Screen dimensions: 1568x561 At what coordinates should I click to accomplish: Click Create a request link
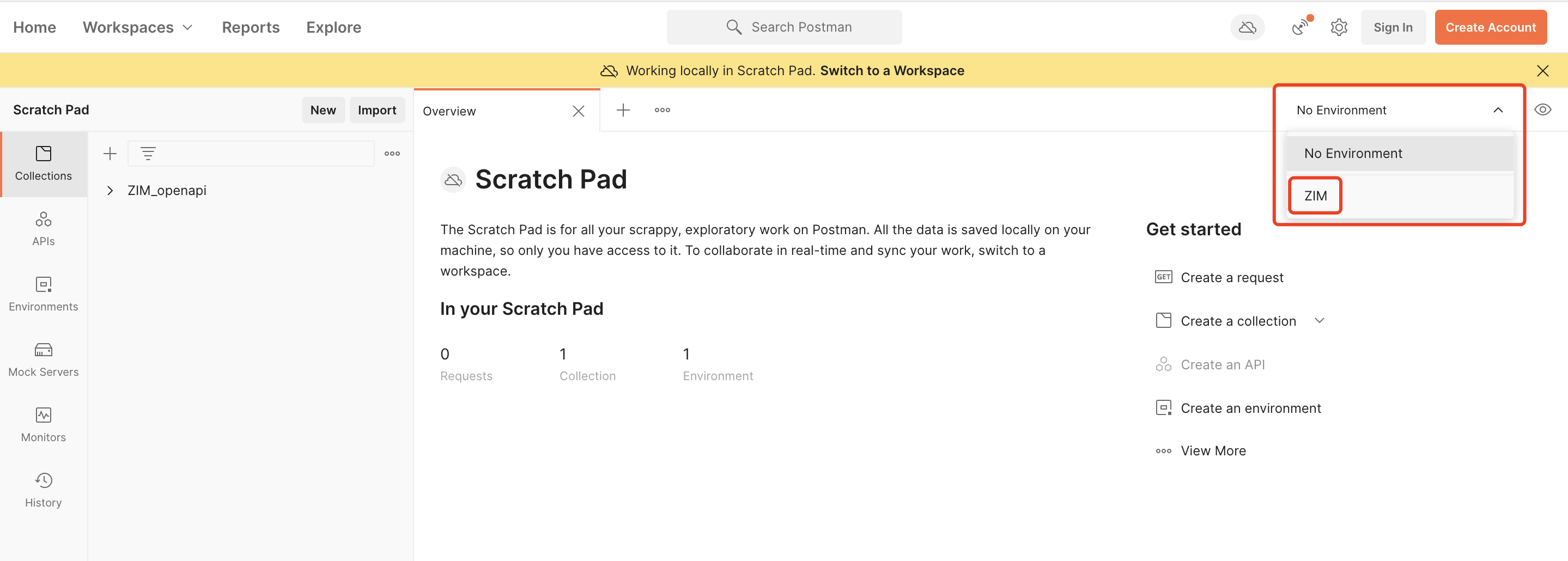tap(1231, 277)
